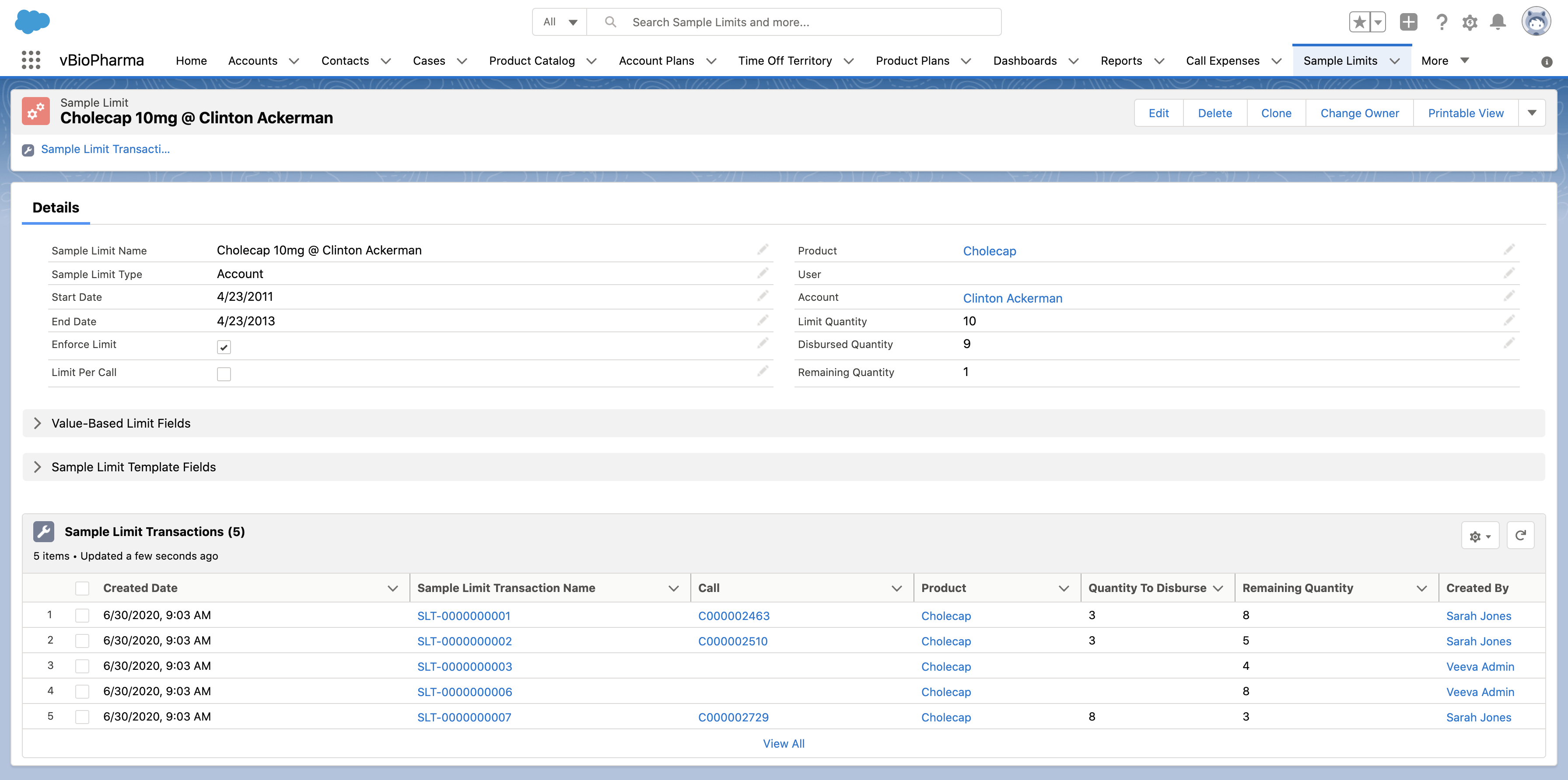Open the search scope All dropdown
Screen dimensions: 1568x780
tap(560, 22)
